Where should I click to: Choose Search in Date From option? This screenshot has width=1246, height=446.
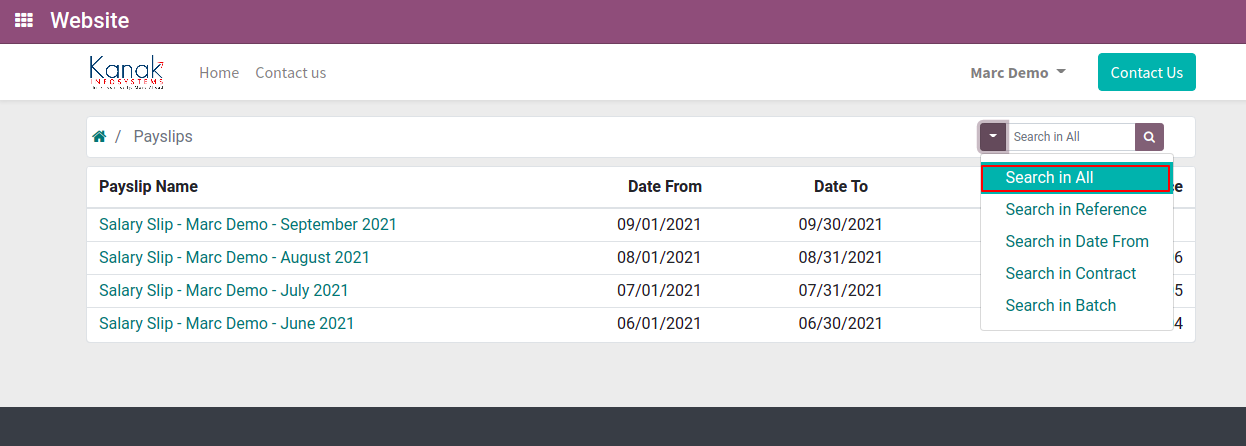coord(1076,241)
